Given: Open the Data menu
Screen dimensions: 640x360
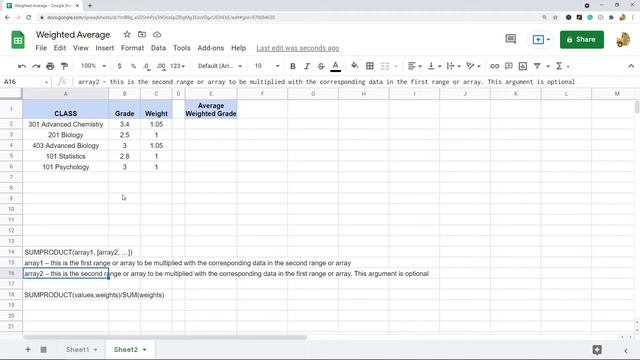Looking at the screenshot, I should click(x=158, y=48).
